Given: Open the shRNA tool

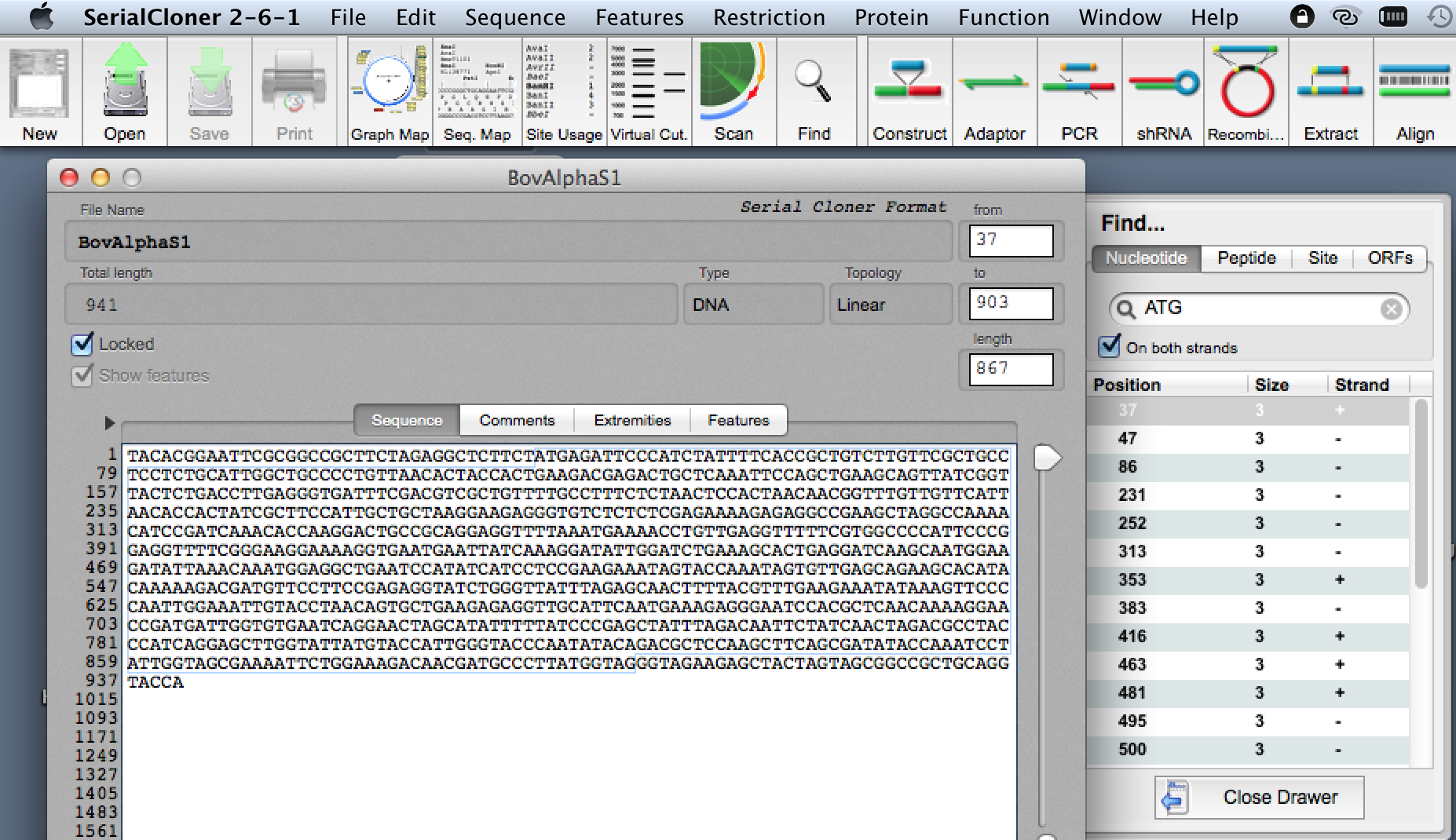Looking at the screenshot, I should [x=1164, y=93].
